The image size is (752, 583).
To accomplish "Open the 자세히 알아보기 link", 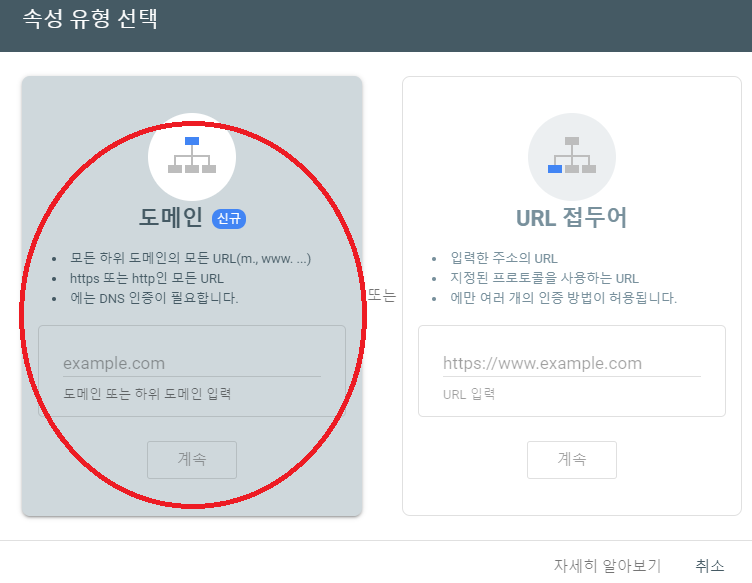I will tap(607, 566).
